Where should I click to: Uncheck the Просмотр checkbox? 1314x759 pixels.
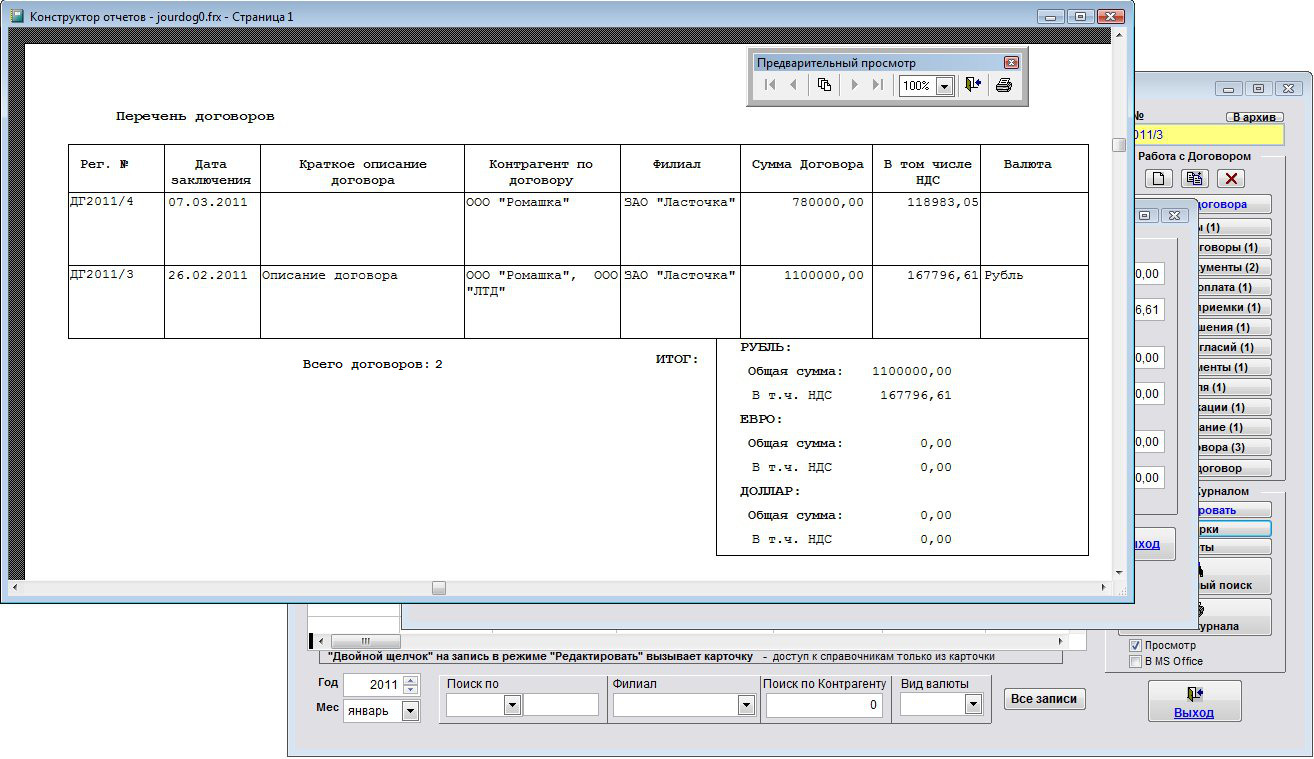click(x=1135, y=646)
